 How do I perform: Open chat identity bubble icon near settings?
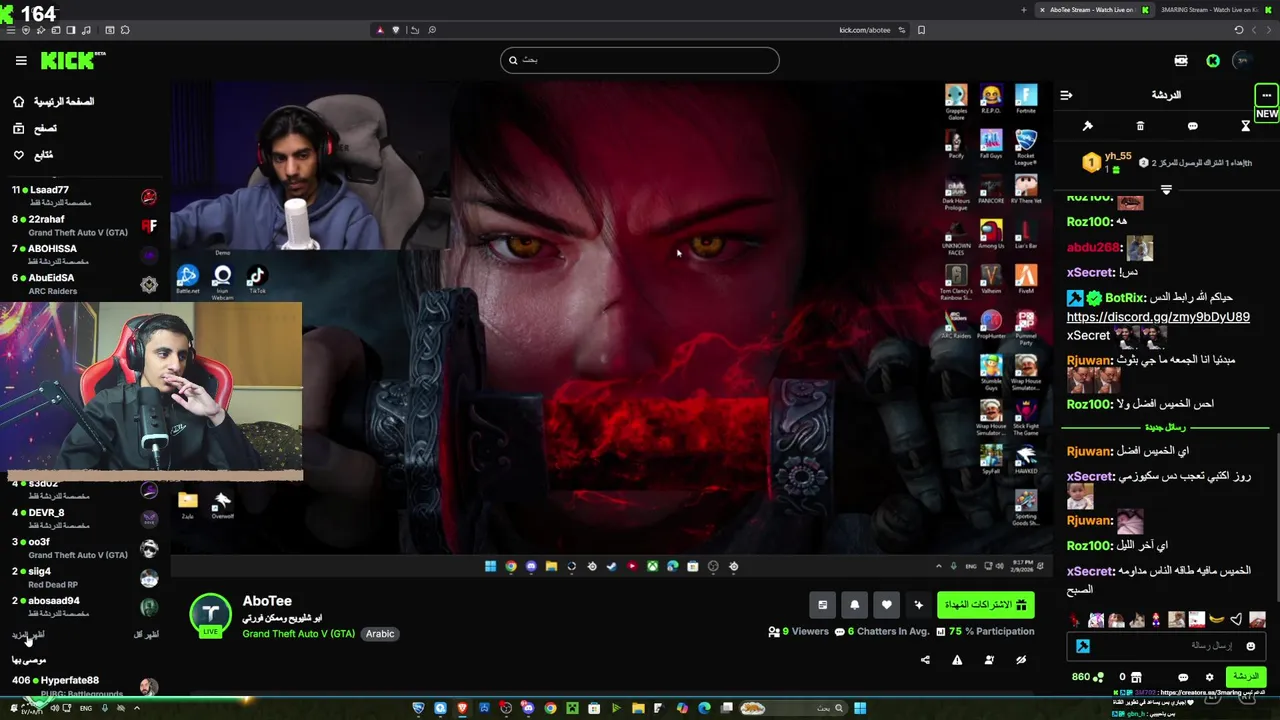point(1183,677)
